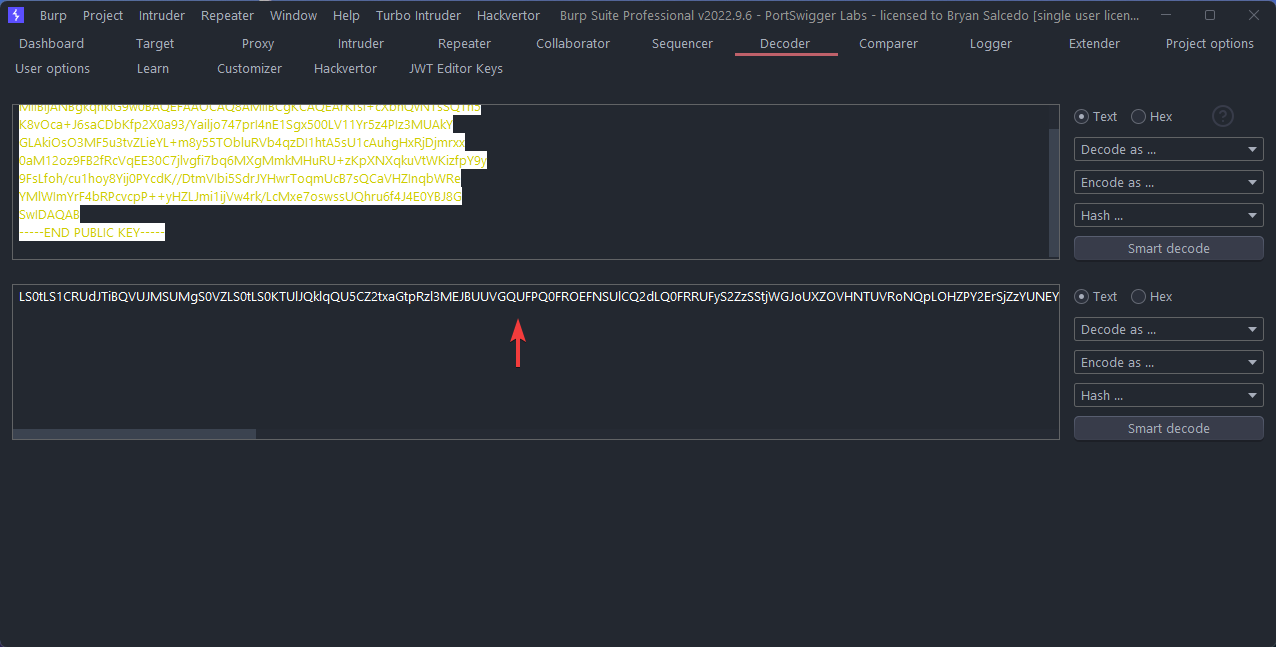Select Hex radio in the top panel

click(x=1138, y=117)
